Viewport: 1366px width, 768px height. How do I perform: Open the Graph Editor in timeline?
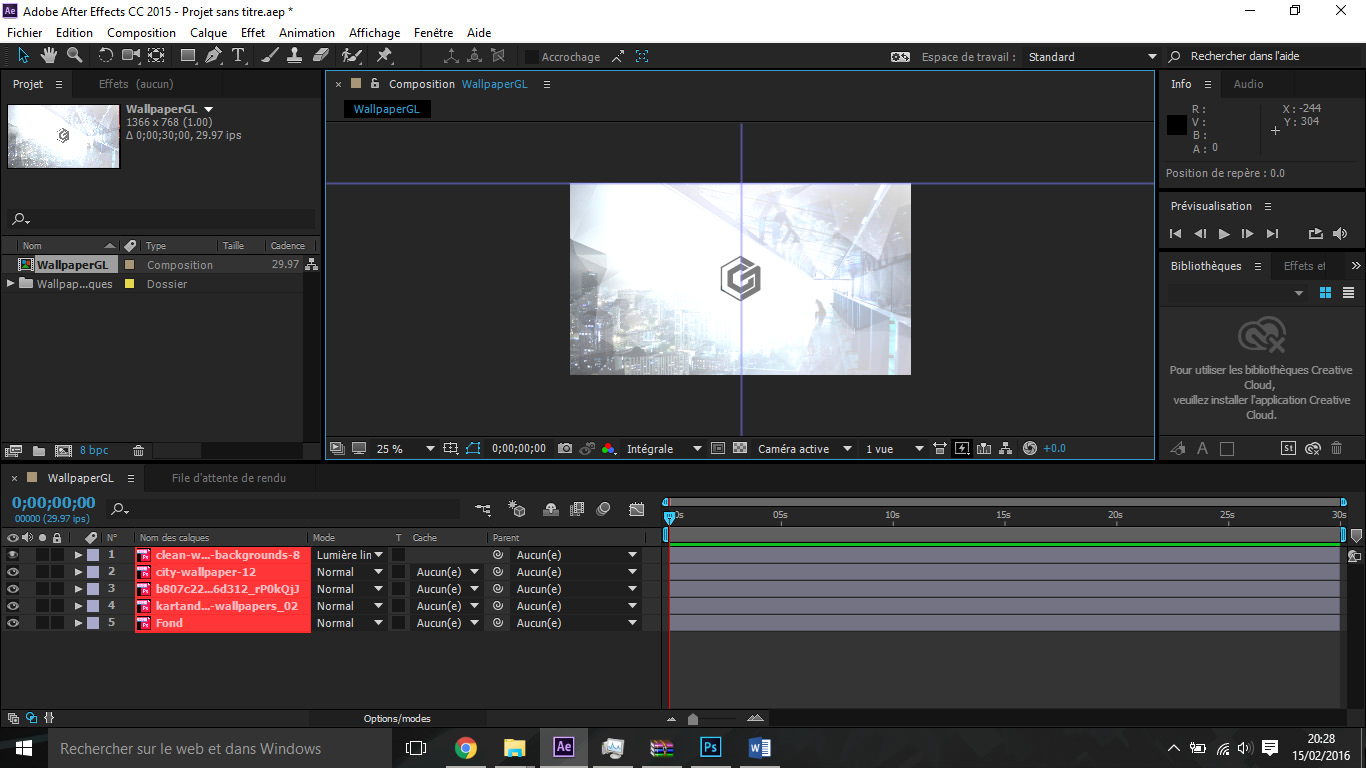click(637, 509)
